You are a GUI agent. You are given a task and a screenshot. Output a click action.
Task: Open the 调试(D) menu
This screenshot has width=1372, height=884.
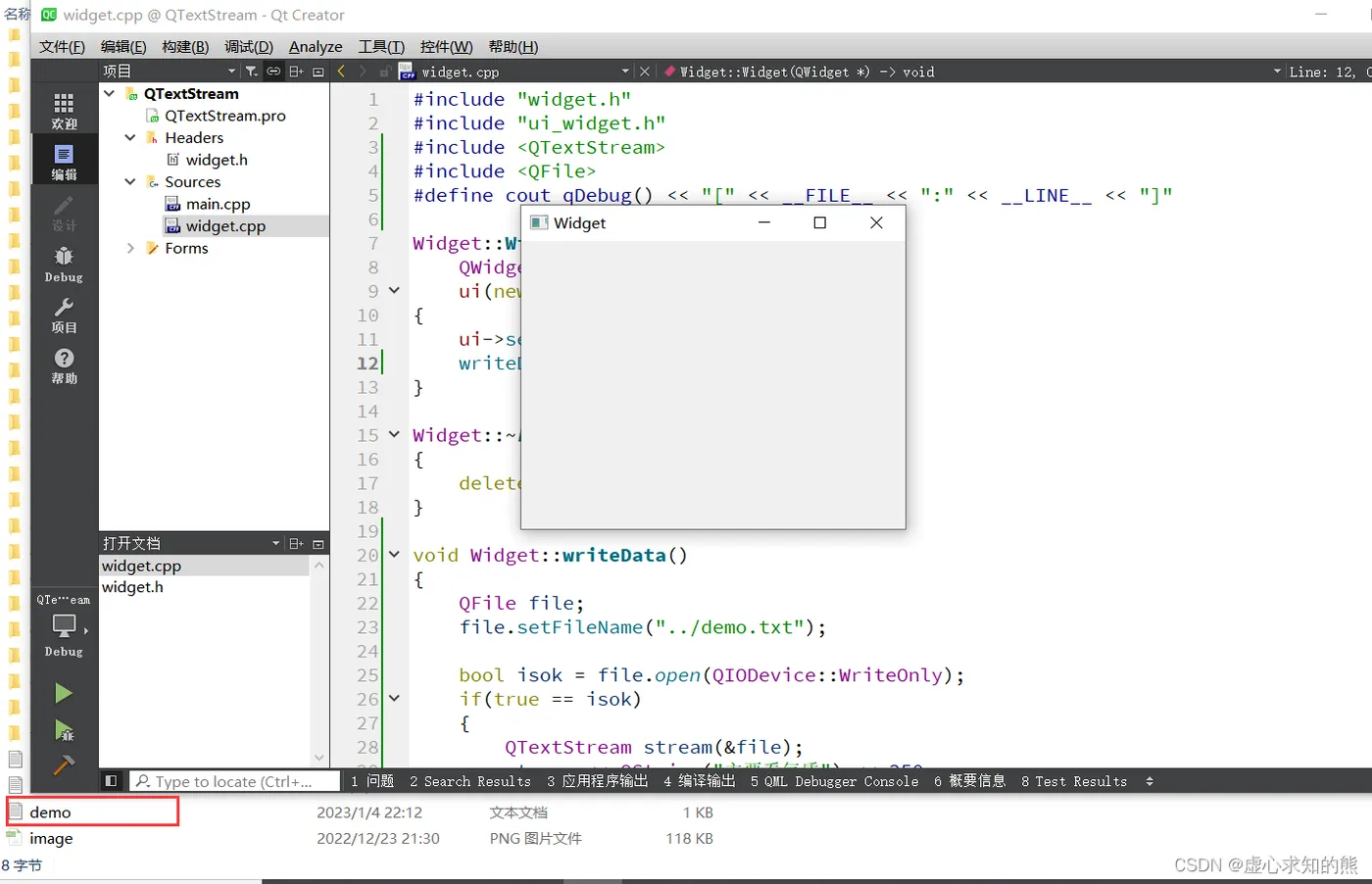tap(249, 46)
